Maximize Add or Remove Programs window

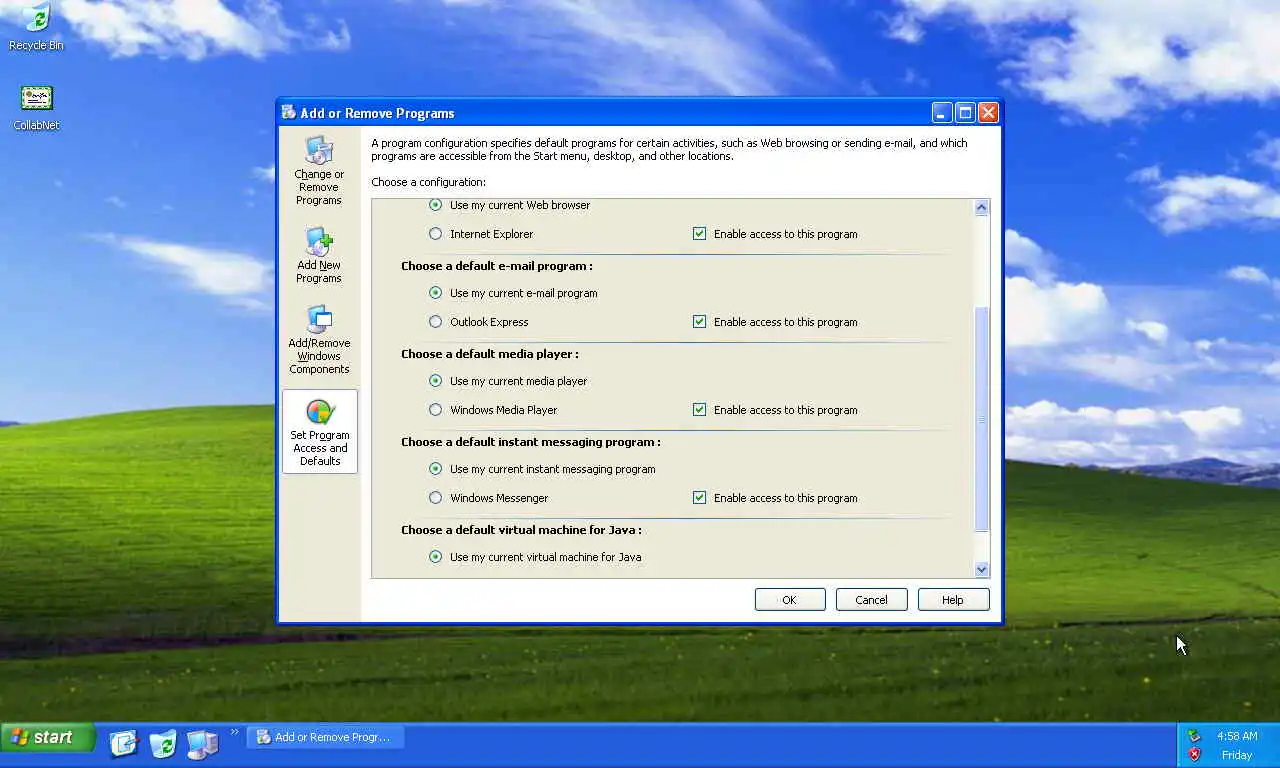[965, 113]
